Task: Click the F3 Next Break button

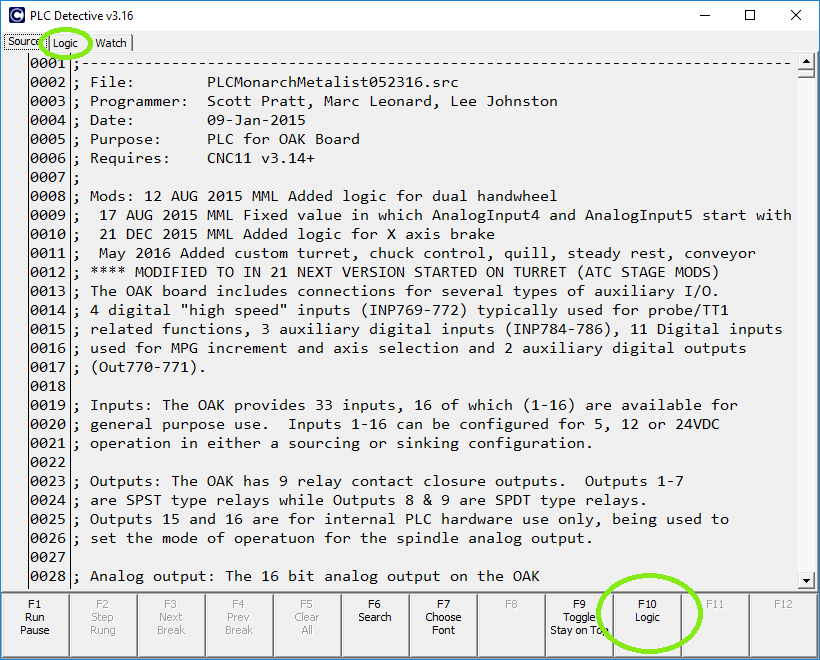Action: click(171, 617)
